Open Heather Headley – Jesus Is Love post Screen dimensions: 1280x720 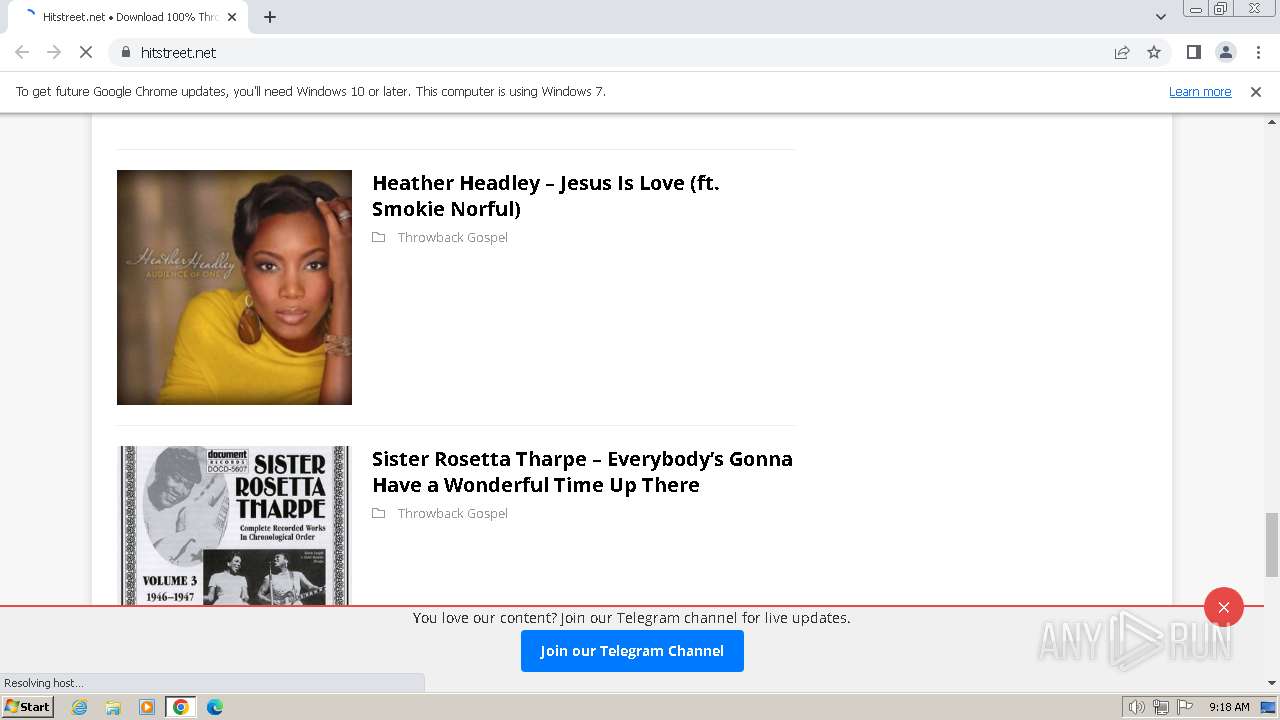click(x=546, y=196)
